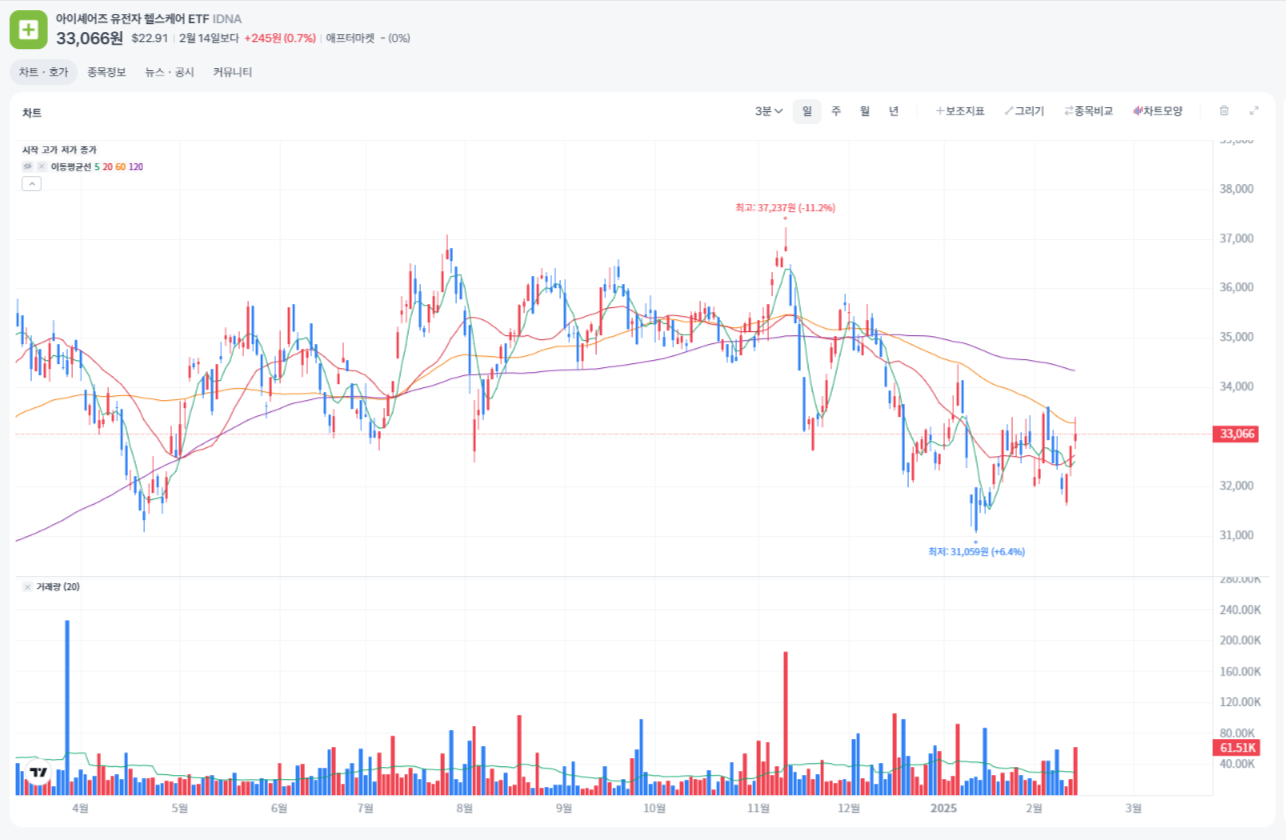Viewport: 1286px width, 840px height.
Task: Click the 8월 label on the time axis
Action: click(x=464, y=807)
